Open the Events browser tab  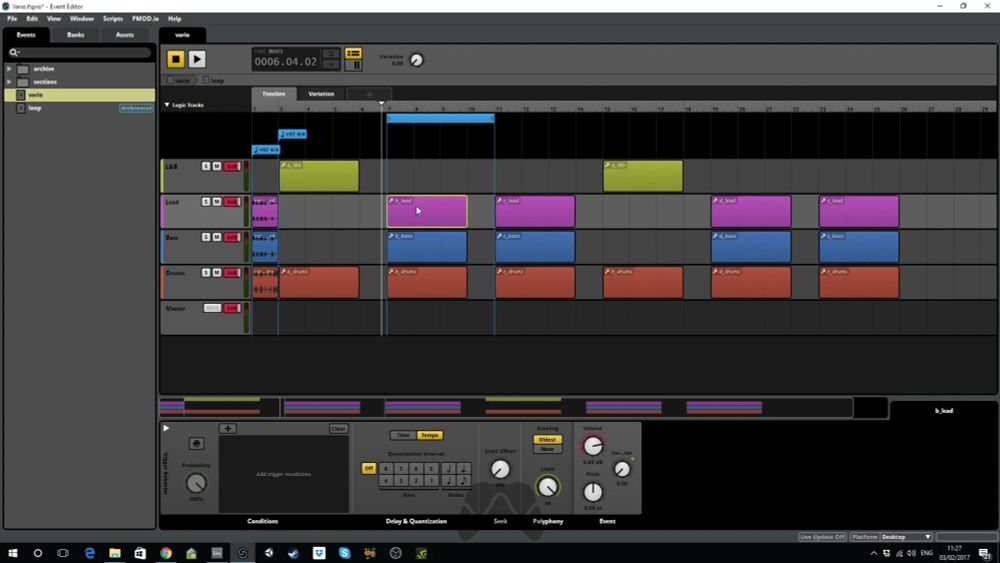26,34
